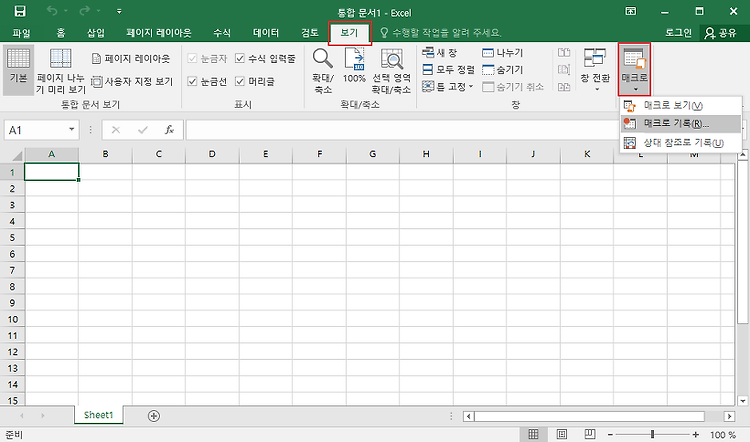Click 숨기기 hide window
Viewport: 750px width, 442px height.
502,70
